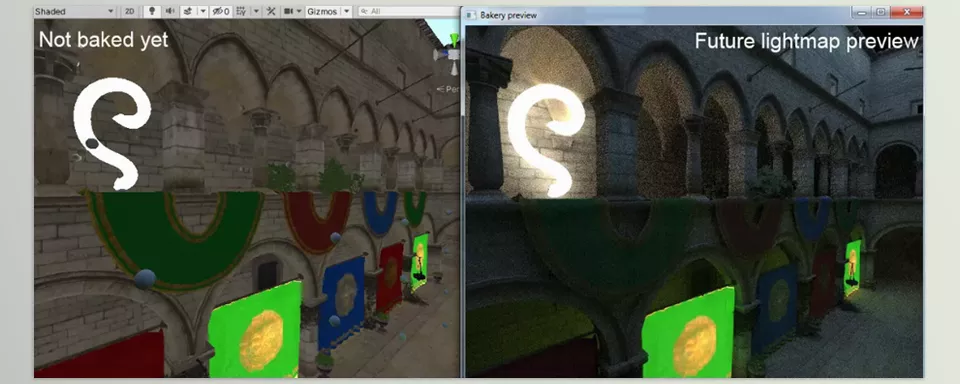This screenshot has width=960, height=384.
Task: Expand scene camera dropdown arrow
Action: (x=299, y=12)
